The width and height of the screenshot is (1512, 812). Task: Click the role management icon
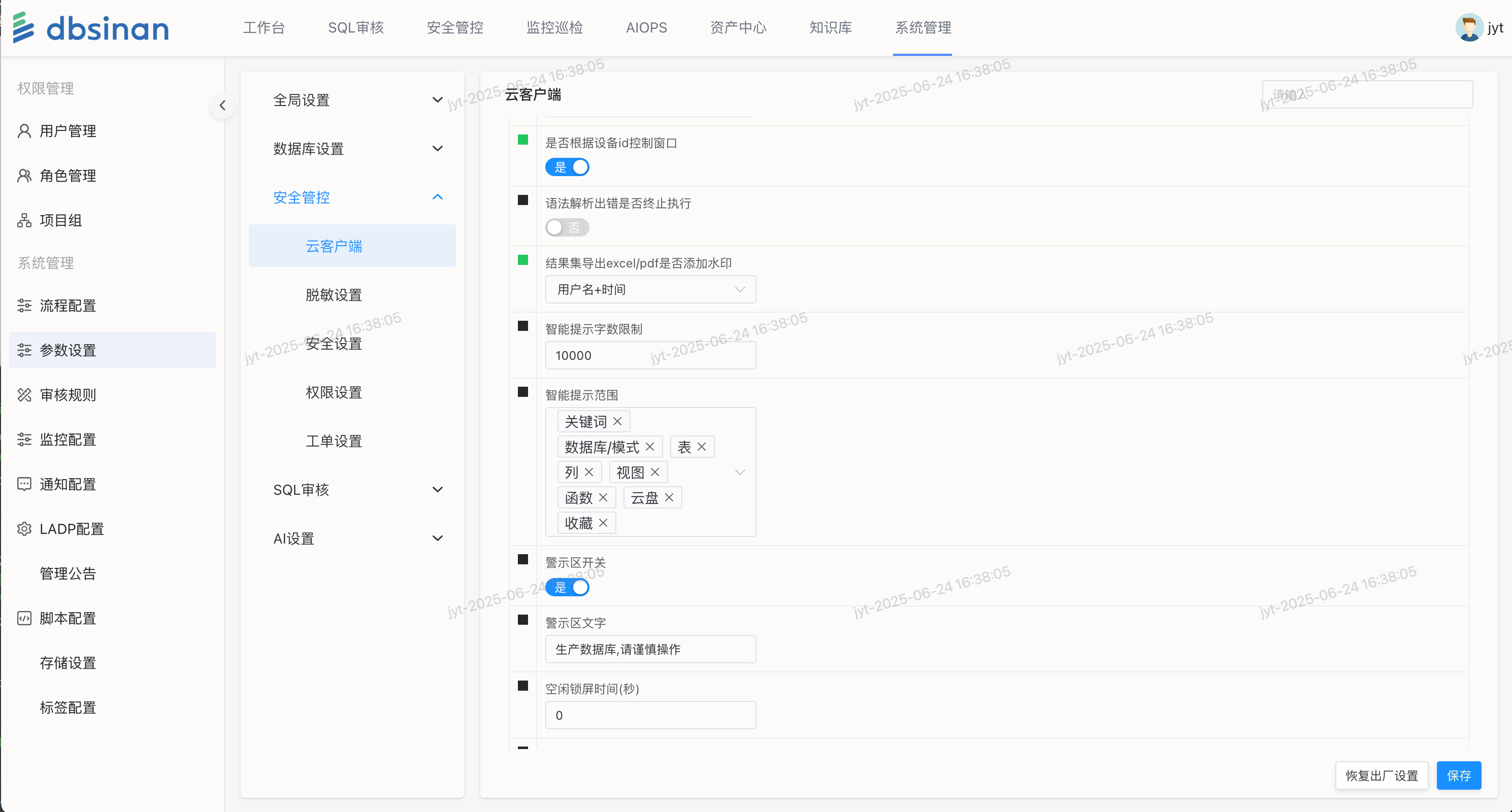point(24,176)
